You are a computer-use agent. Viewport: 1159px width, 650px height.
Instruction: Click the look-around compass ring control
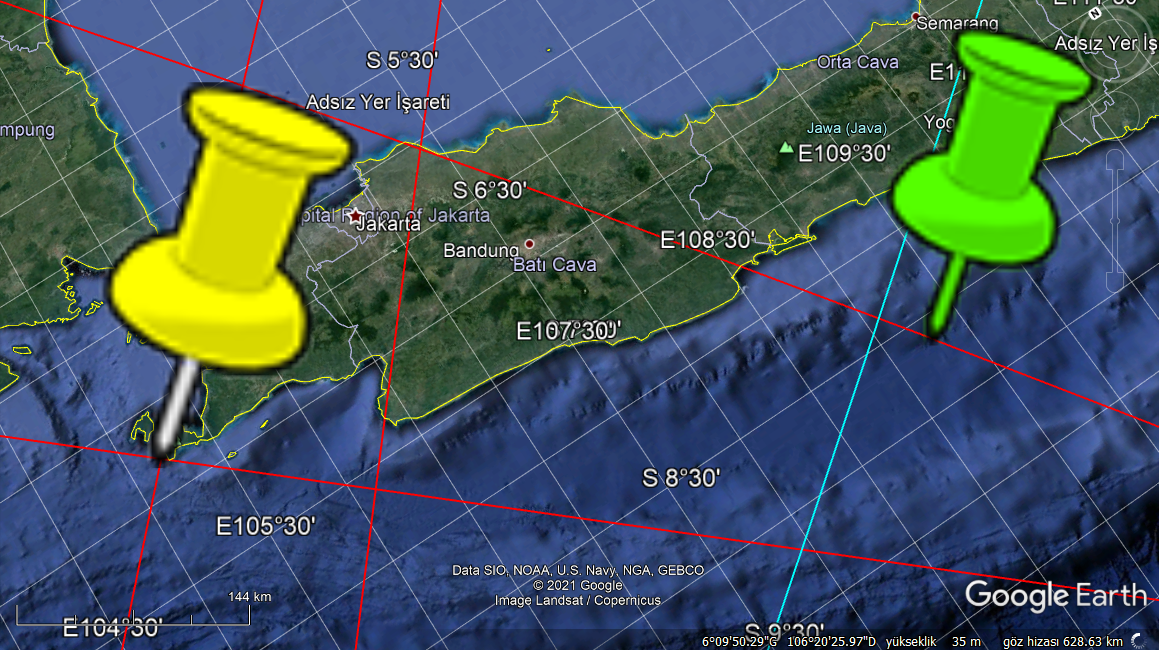pyautogui.click(x=1116, y=44)
